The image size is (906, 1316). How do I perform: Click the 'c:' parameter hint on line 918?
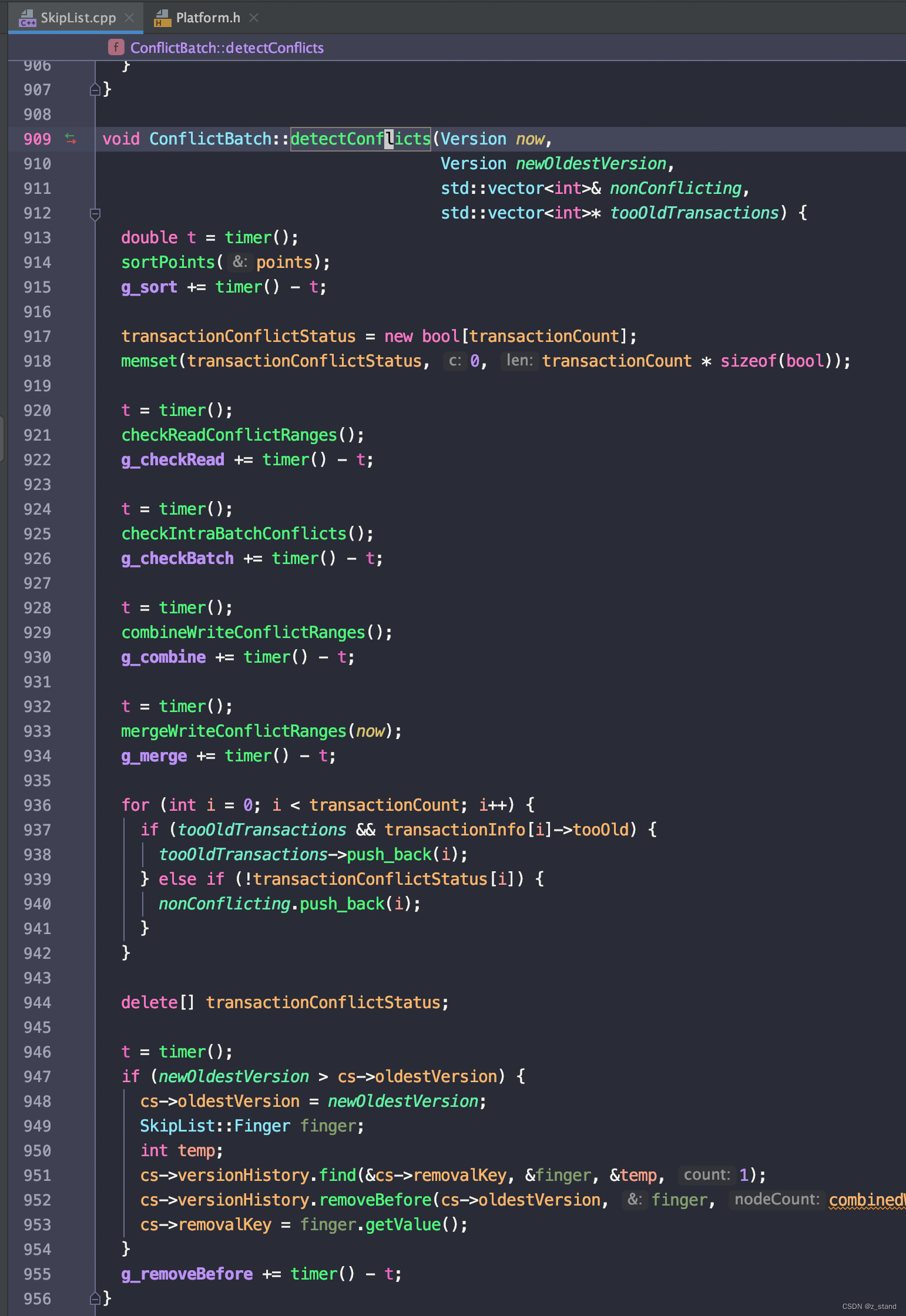[455, 361]
